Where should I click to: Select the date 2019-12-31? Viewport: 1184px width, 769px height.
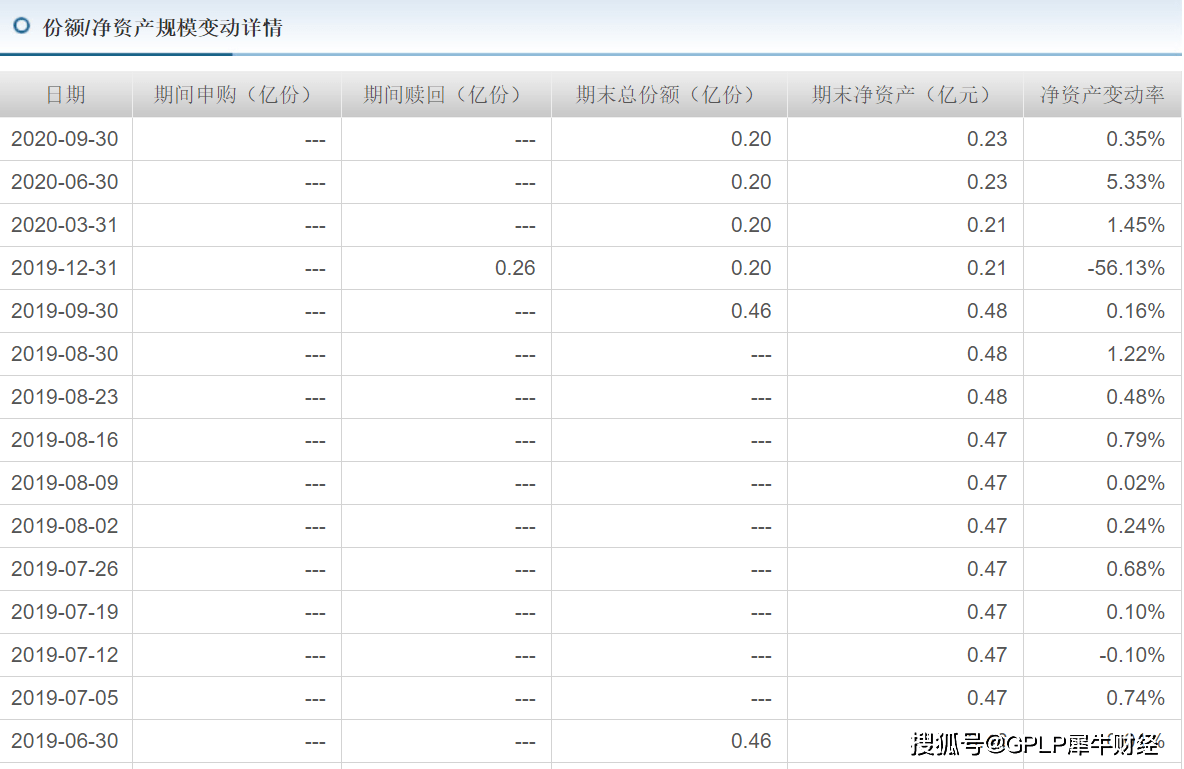(64, 268)
